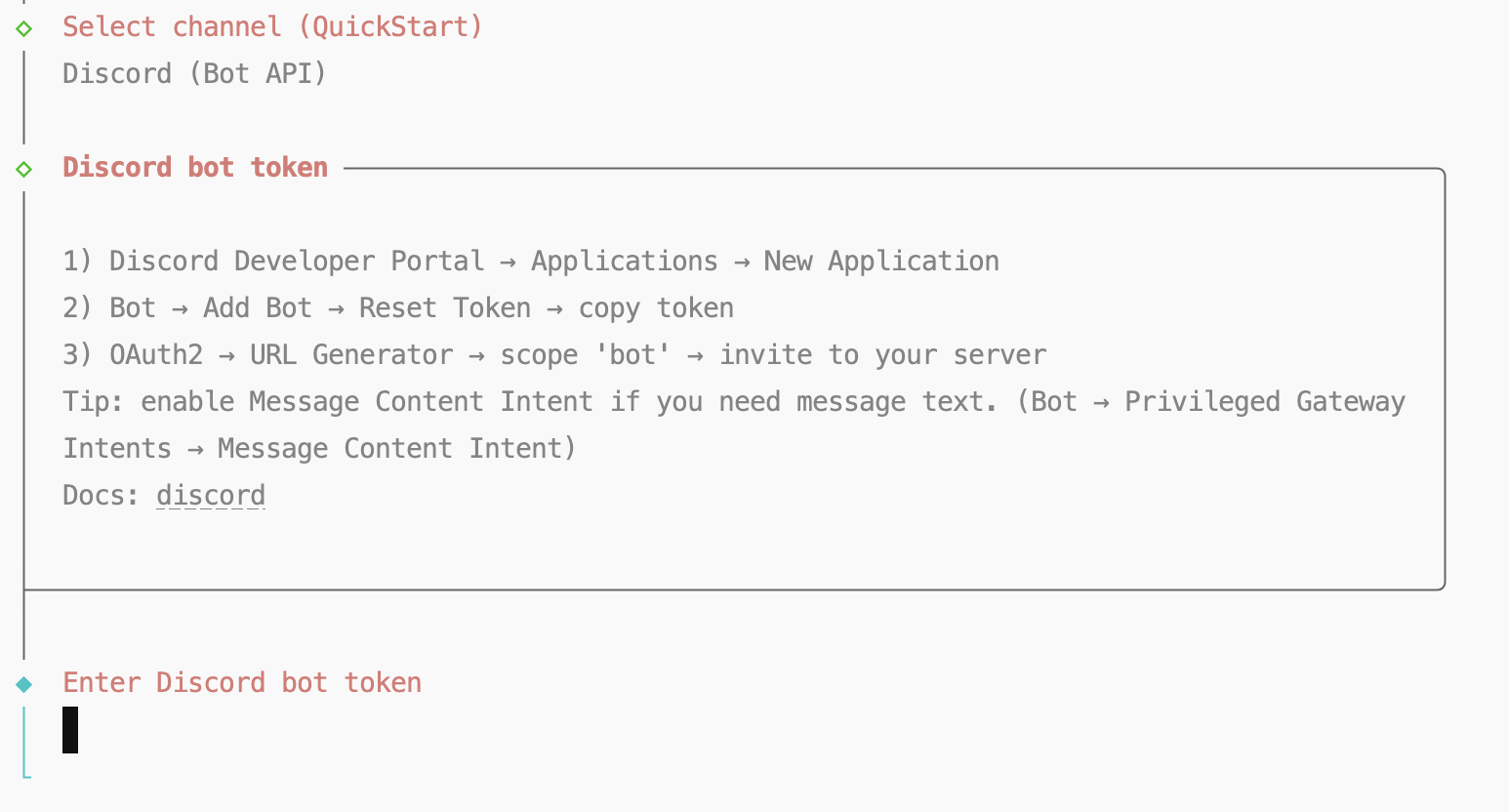
Task: Click URL Generator in step 3
Action: click(351, 355)
